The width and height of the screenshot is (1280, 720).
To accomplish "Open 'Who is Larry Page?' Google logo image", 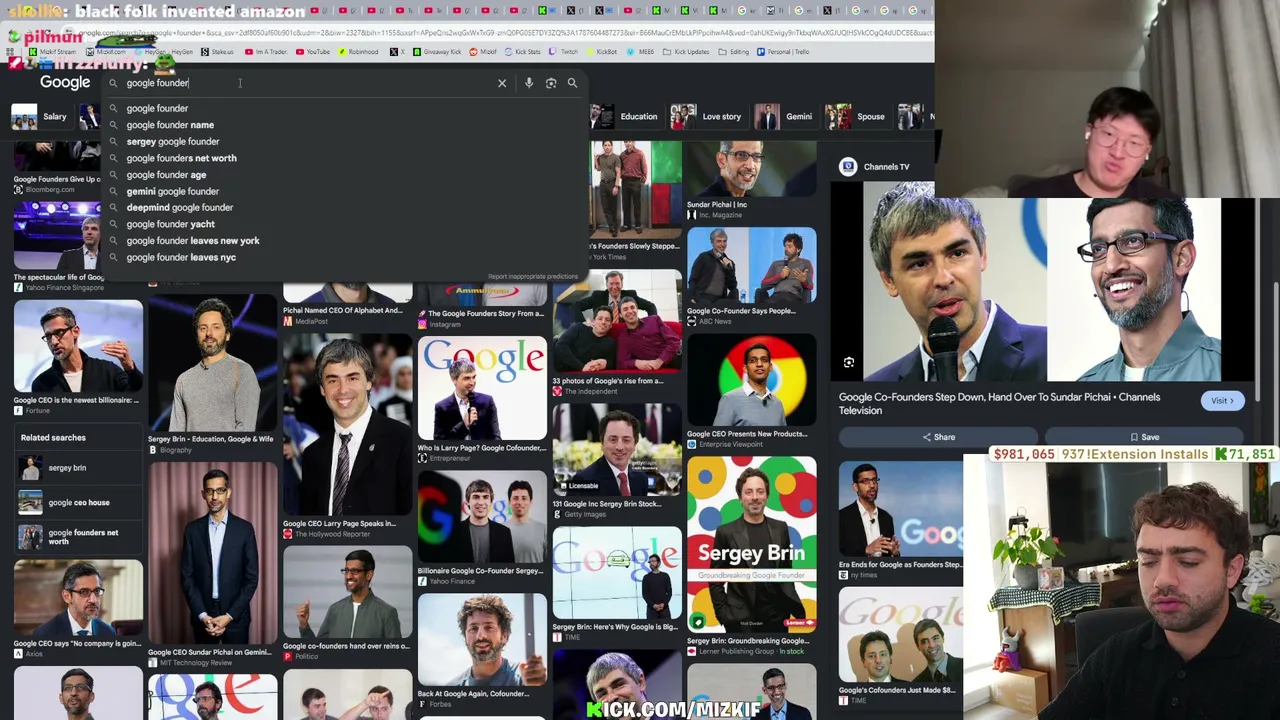I will pyautogui.click(x=482, y=389).
